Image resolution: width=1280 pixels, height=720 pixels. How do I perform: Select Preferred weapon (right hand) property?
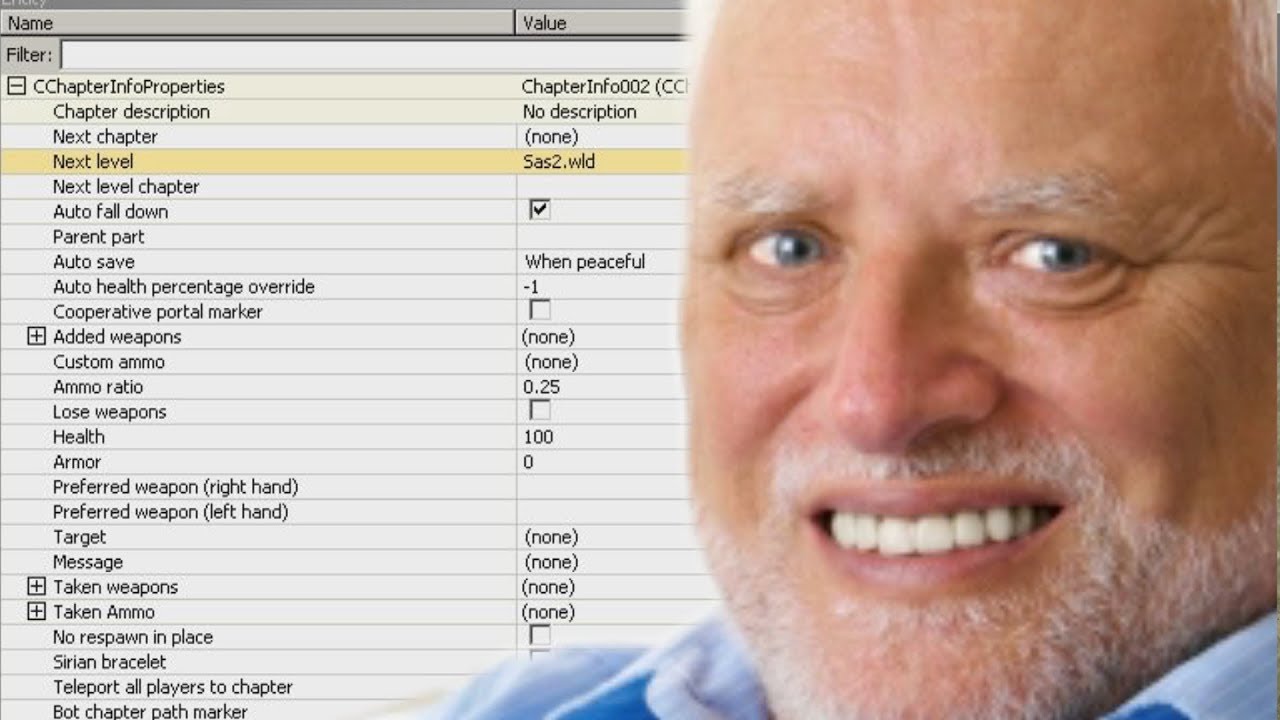click(176, 487)
